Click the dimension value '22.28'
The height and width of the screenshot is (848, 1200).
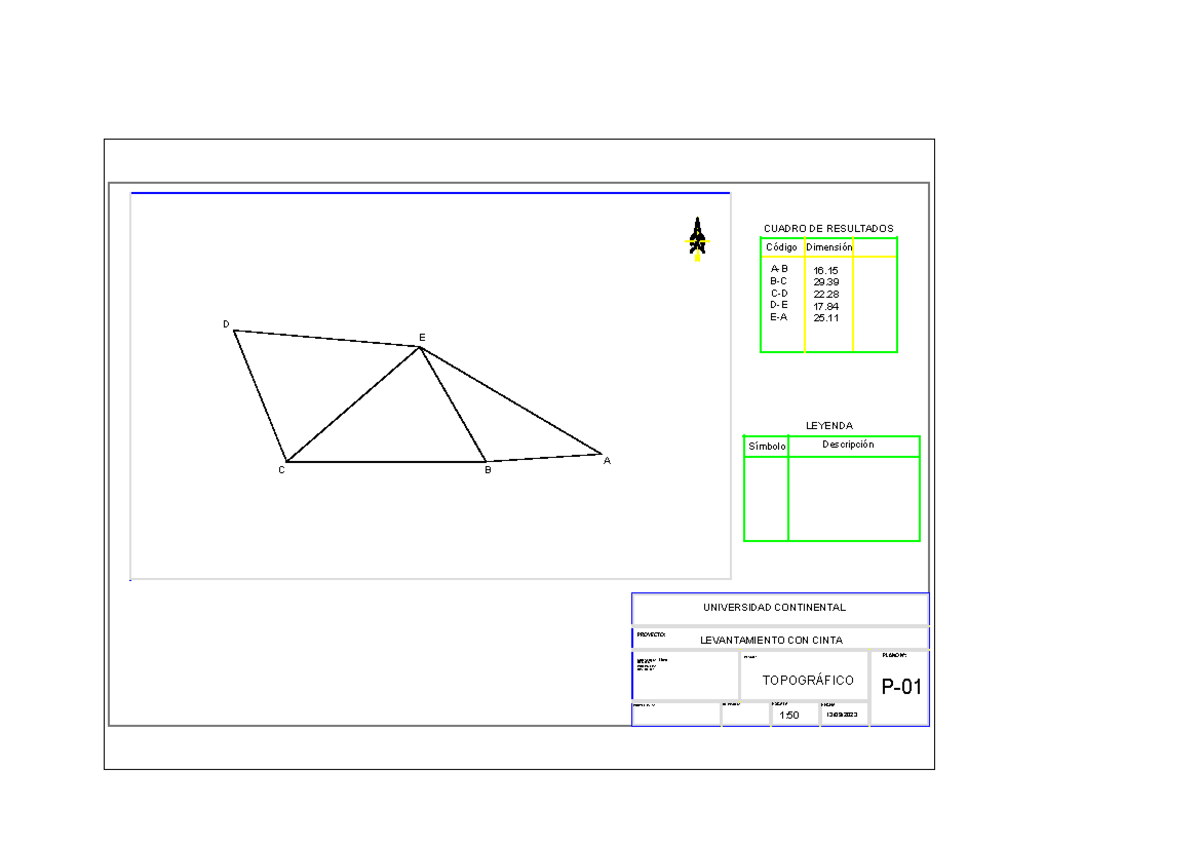[x=826, y=294]
